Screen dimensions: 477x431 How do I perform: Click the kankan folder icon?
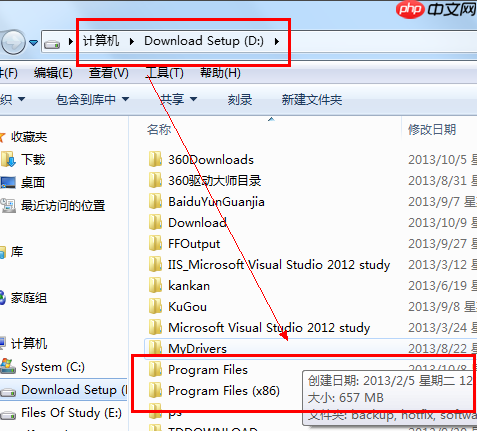(x=155, y=285)
